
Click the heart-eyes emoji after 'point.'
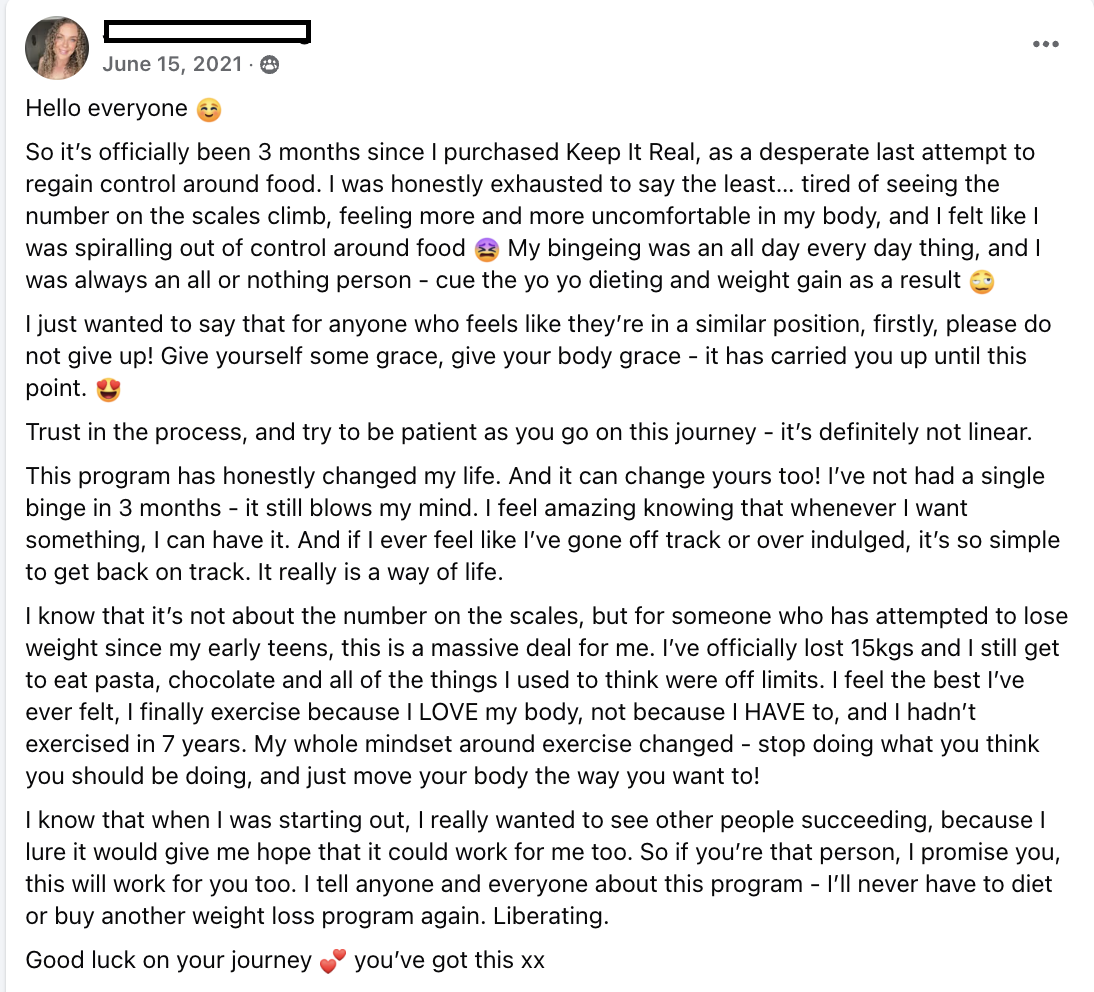click(x=108, y=389)
